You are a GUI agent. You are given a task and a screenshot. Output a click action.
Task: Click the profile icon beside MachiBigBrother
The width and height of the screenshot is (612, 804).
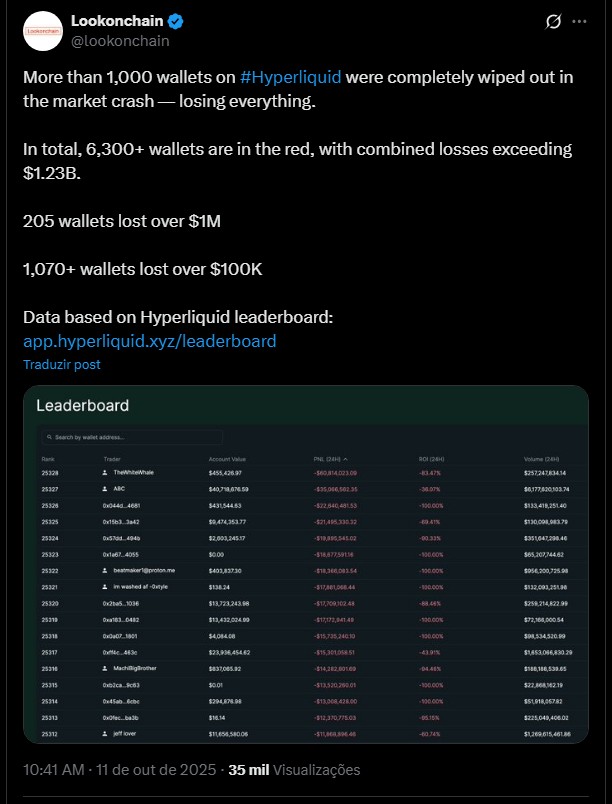(105, 668)
